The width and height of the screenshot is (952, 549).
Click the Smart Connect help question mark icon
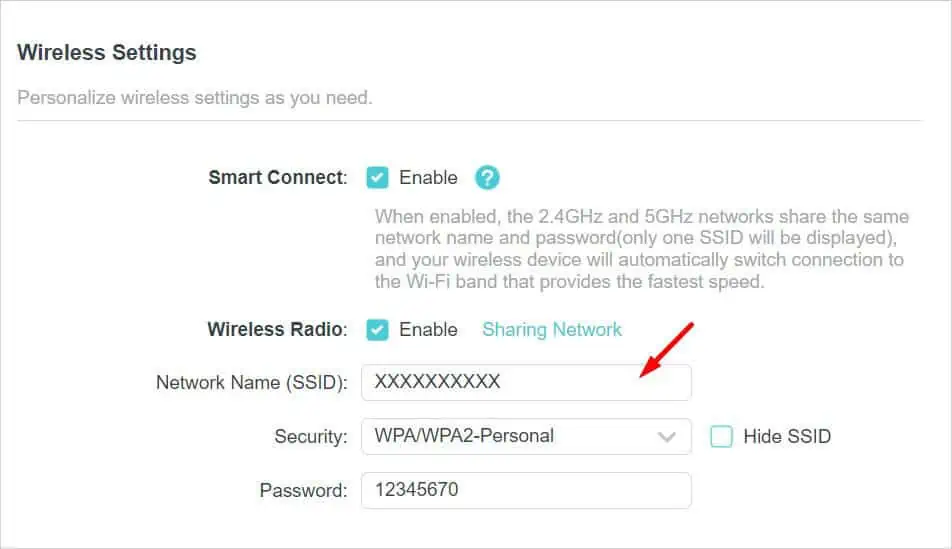(487, 178)
